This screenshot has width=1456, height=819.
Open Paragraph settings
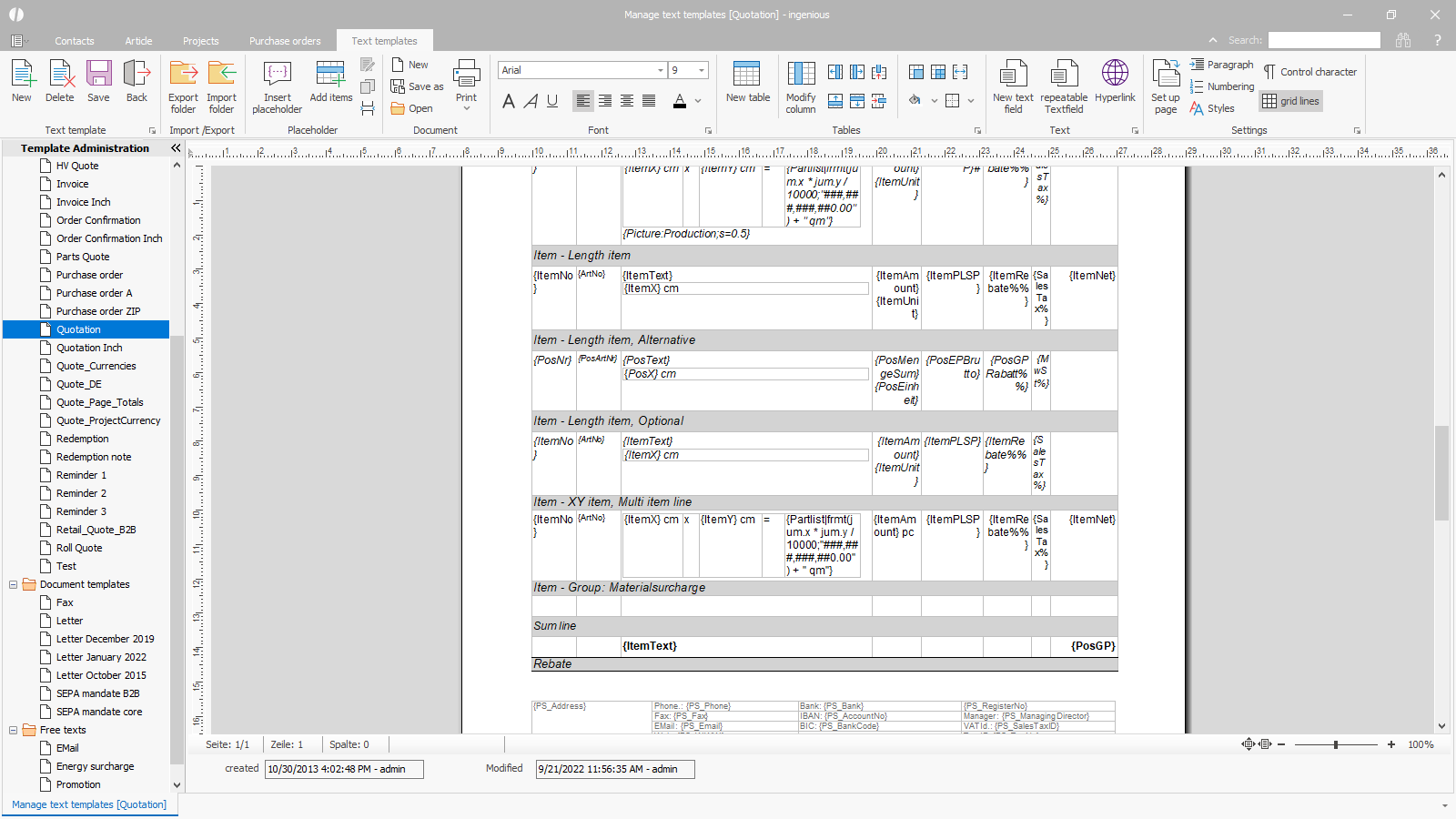coord(1221,65)
